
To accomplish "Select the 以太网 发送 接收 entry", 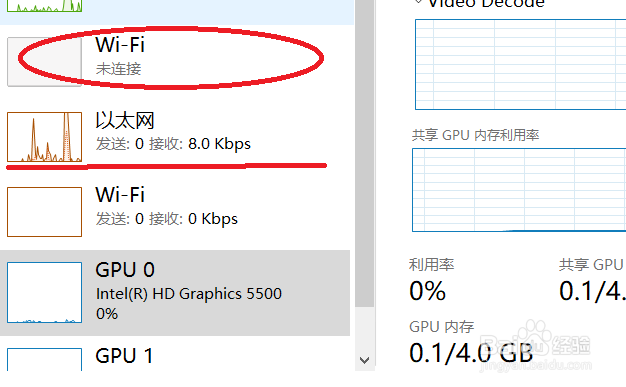I will tap(175, 137).
